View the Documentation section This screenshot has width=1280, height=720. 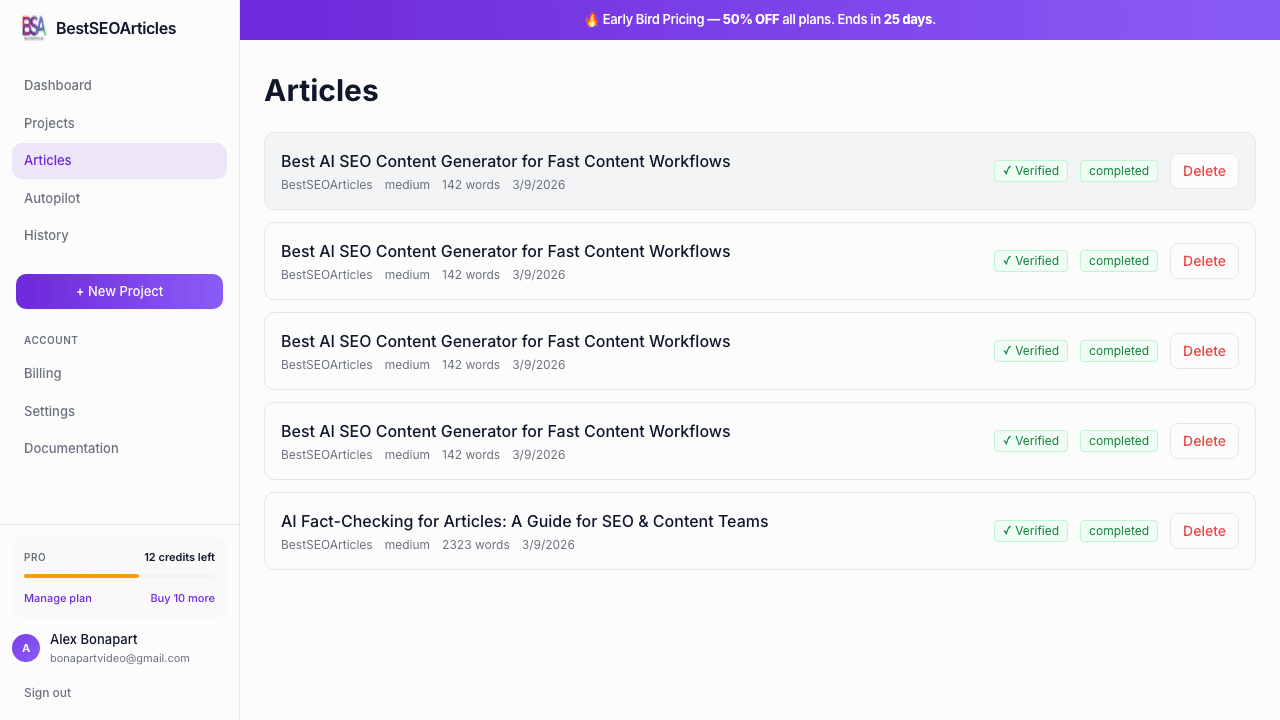click(71, 448)
